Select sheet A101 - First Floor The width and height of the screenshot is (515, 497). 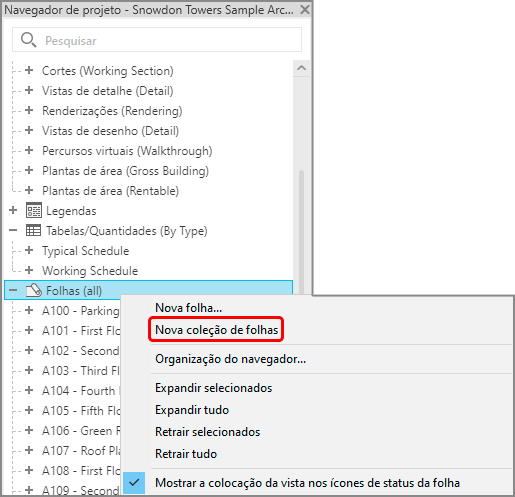click(x=81, y=331)
